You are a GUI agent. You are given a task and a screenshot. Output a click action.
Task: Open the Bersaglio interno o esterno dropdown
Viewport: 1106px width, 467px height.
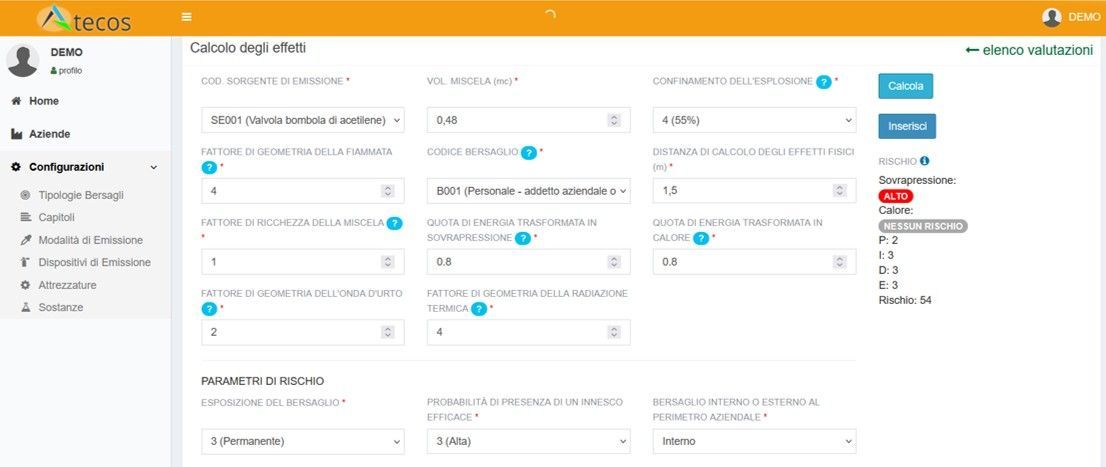[x=754, y=441]
